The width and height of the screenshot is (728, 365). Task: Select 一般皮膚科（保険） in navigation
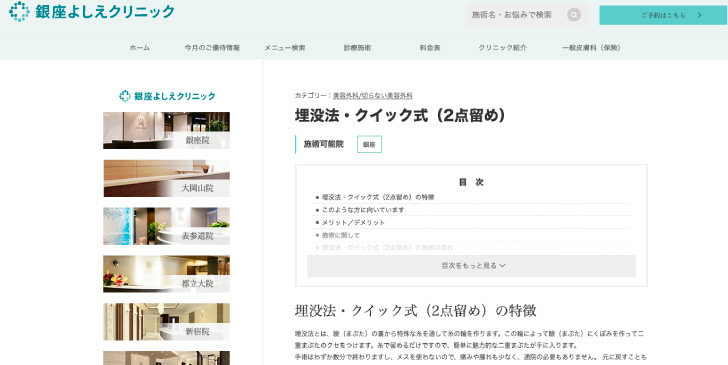click(591, 48)
